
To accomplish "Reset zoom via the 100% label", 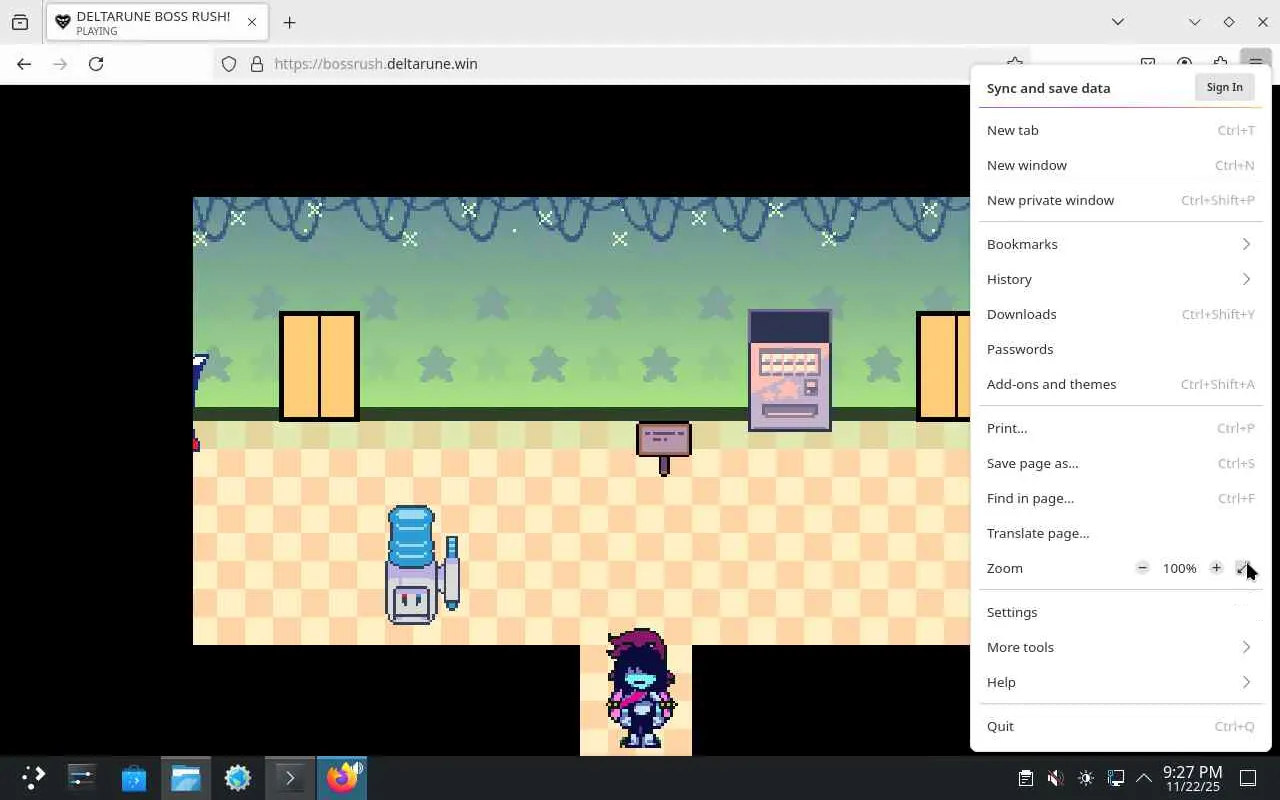I will pos(1179,568).
